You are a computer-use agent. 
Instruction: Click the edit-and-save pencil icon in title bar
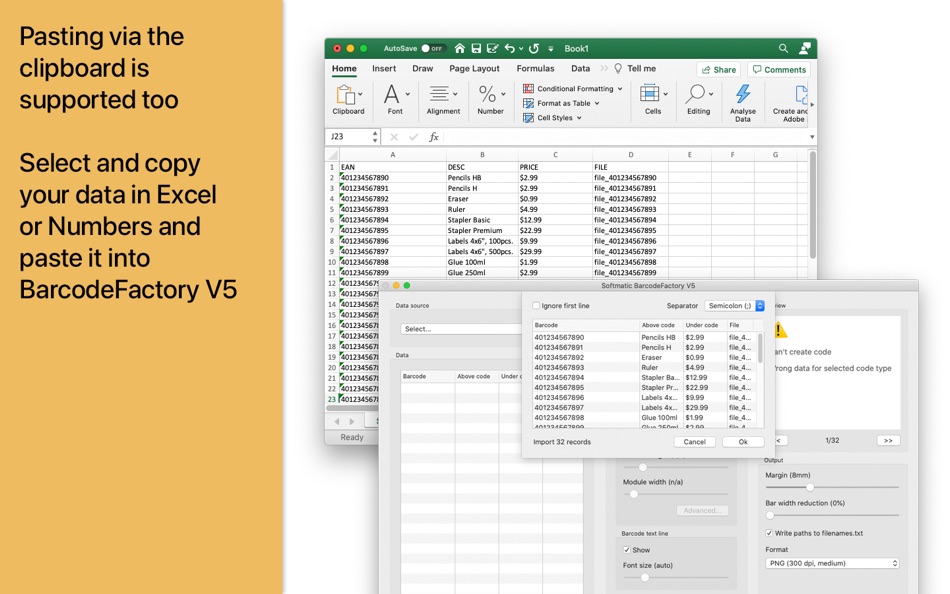point(493,48)
